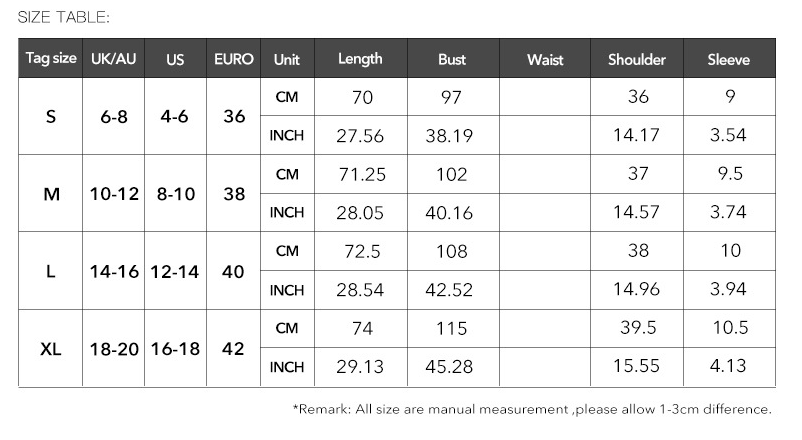Screen dimensions: 802x440
Task: Click the 'Tag size' column header
Action: 51,59
